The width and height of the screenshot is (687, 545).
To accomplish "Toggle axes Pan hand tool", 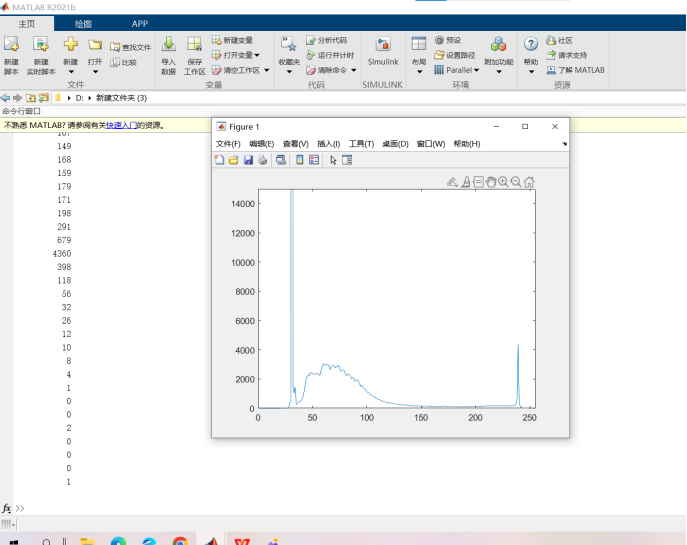I will [491, 182].
